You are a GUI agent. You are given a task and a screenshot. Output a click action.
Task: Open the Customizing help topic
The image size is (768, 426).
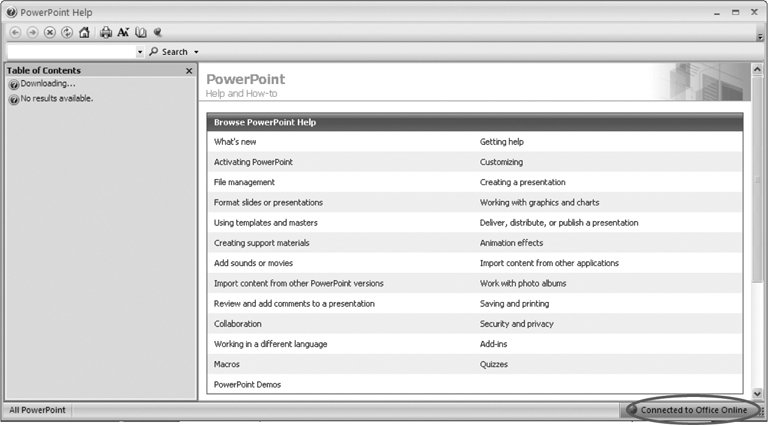point(501,162)
